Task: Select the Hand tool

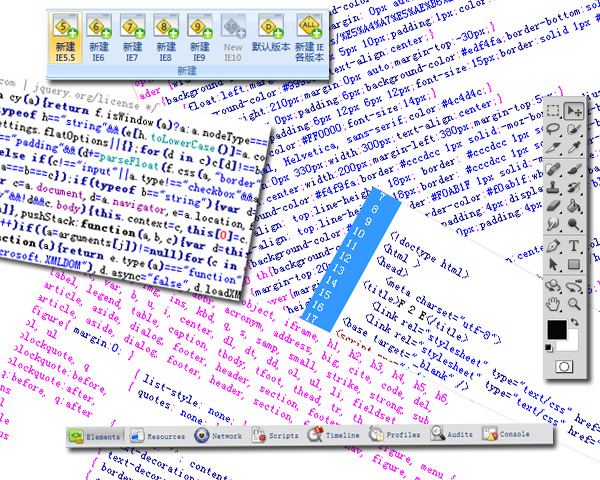Action: (x=553, y=304)
